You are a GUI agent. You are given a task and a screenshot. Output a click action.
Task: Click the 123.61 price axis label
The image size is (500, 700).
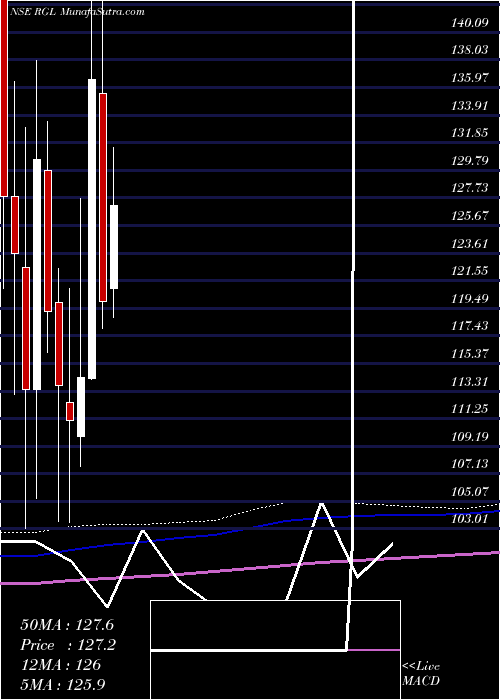470,244
